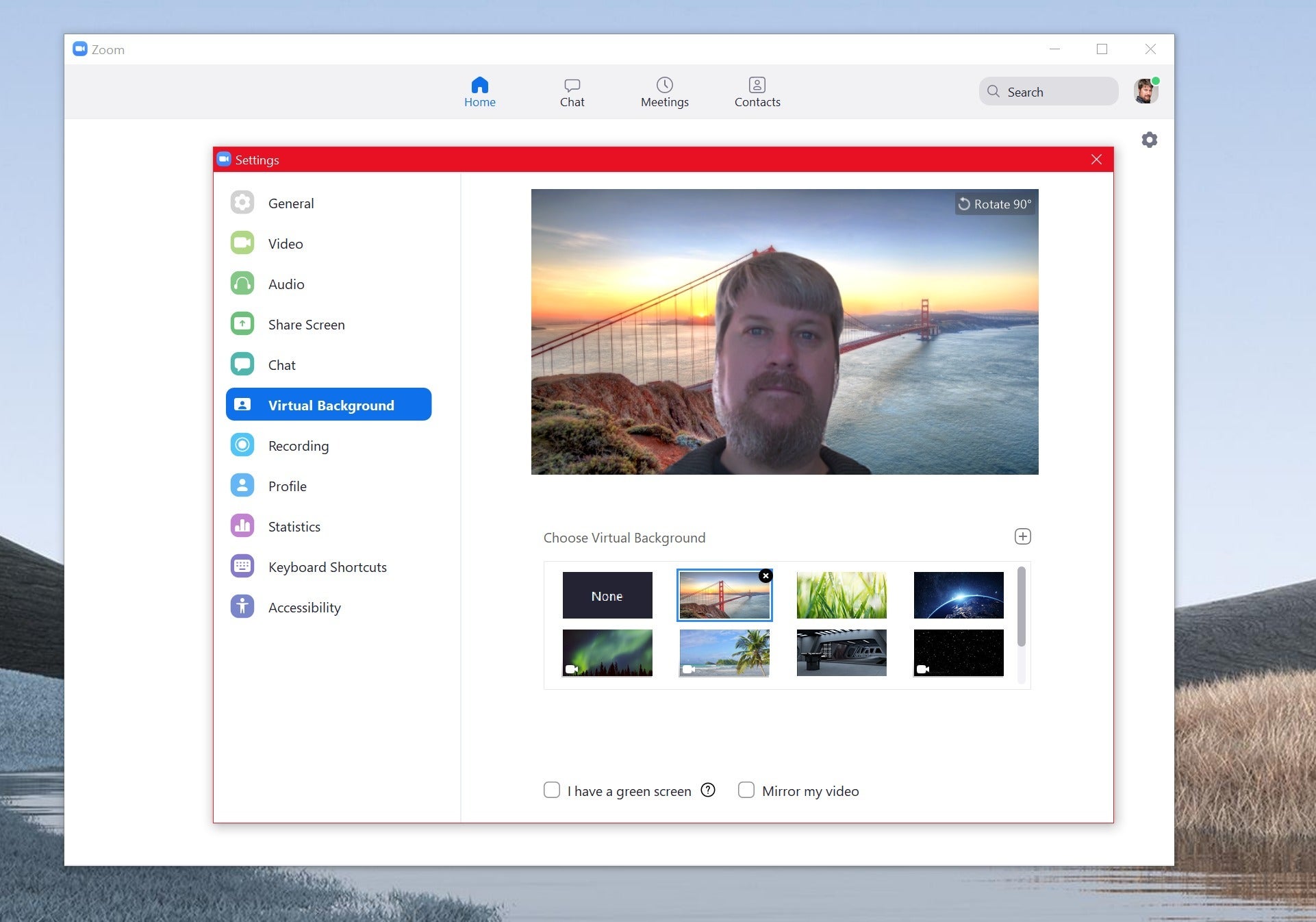Select the Earth from space background

pos(958,595)
